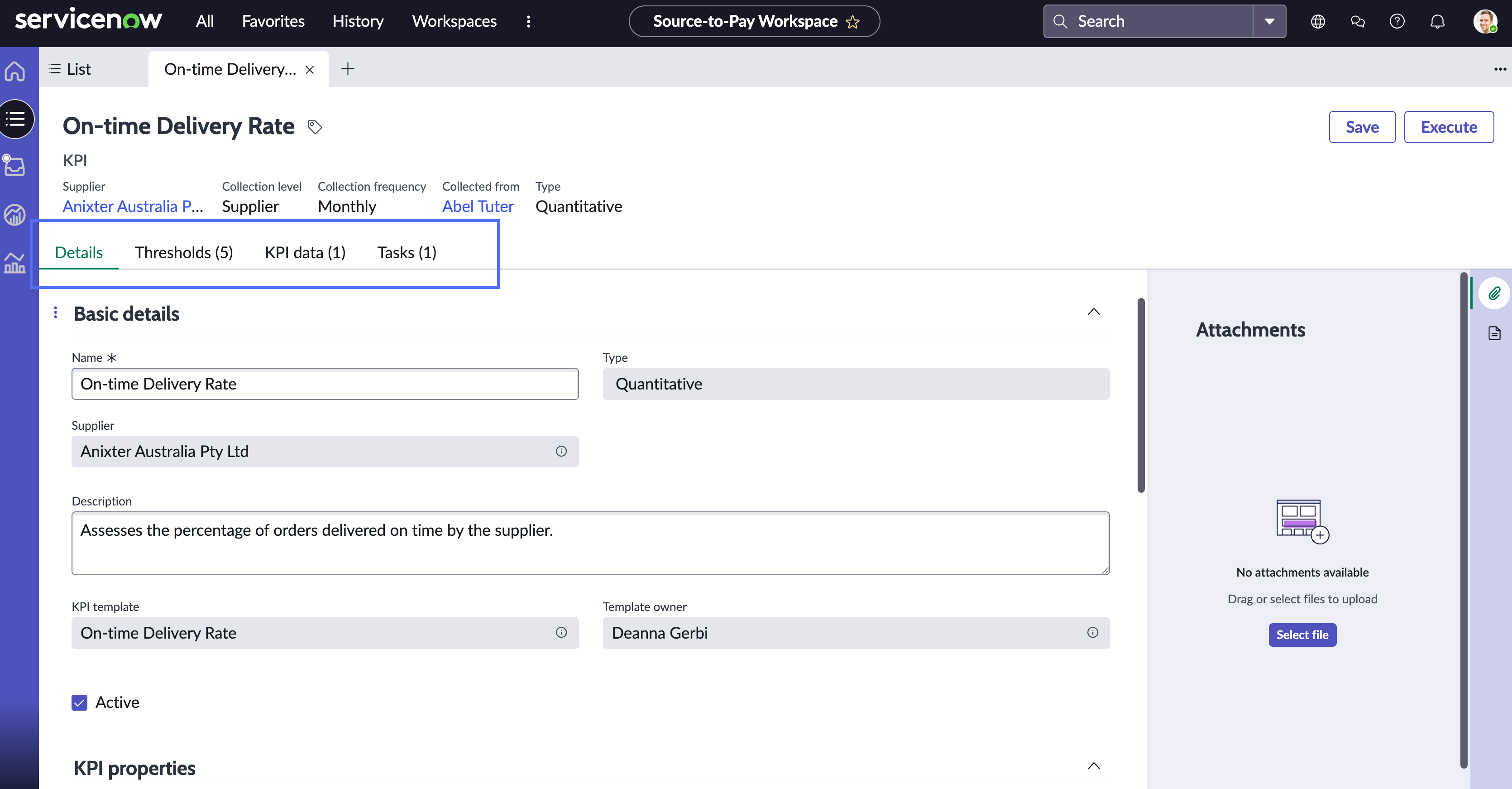Screen dimensions: 1512x789
Task: Switch to the Tasks (1) tab
Action: (x=407, y=252)
